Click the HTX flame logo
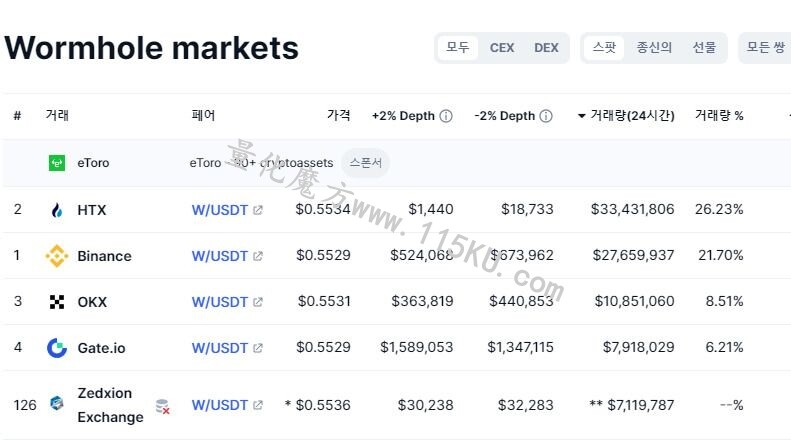 [57, 210]
